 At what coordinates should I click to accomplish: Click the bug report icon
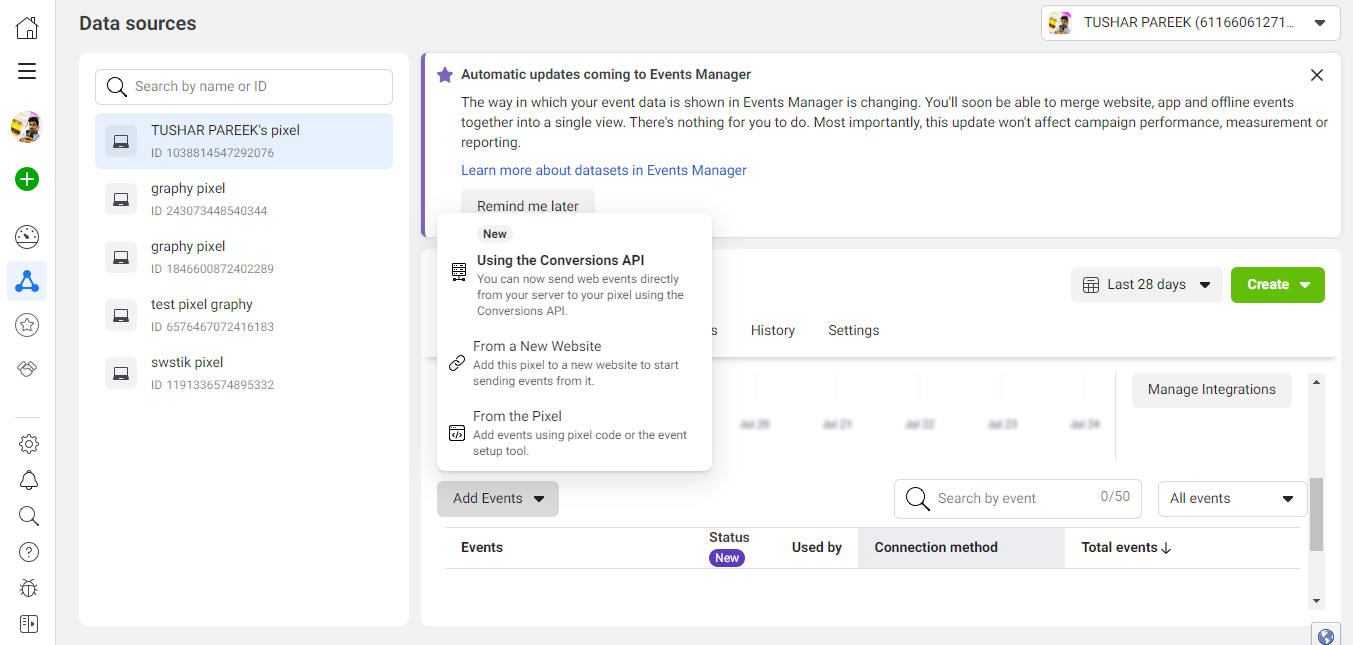point(29,588)
